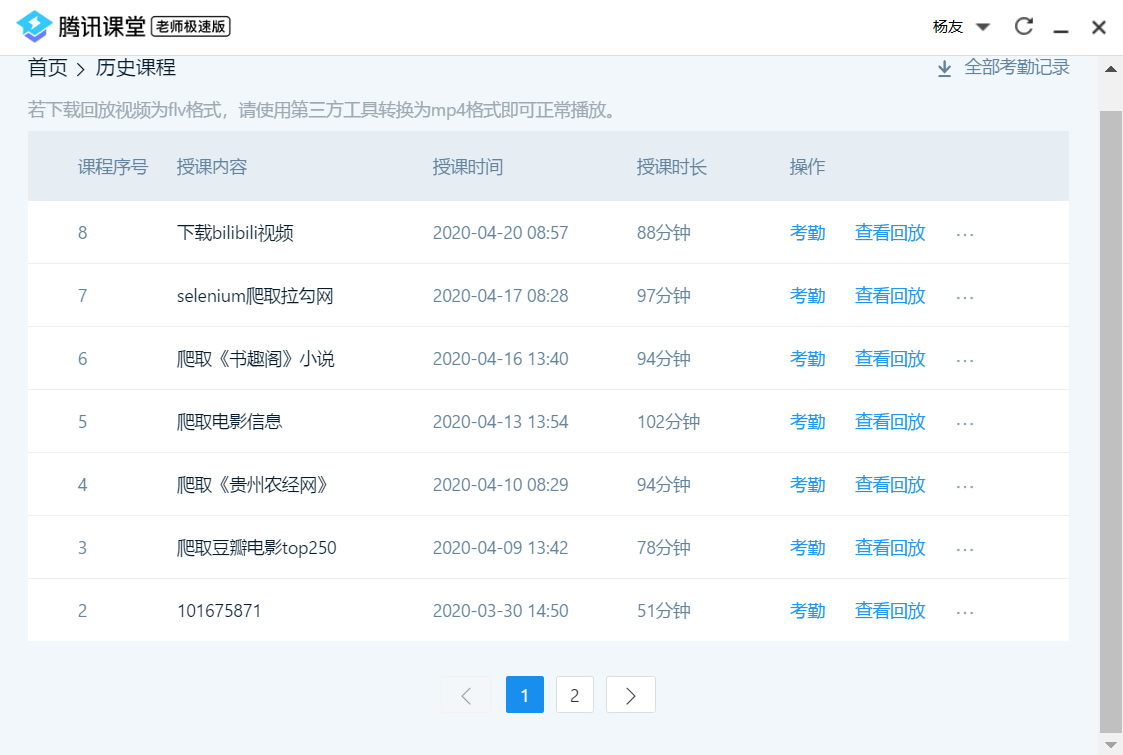Open the "..." menu for lesson 5 爬取电影信息
This screenshot has width=1123, height=755.
[964, 421]
